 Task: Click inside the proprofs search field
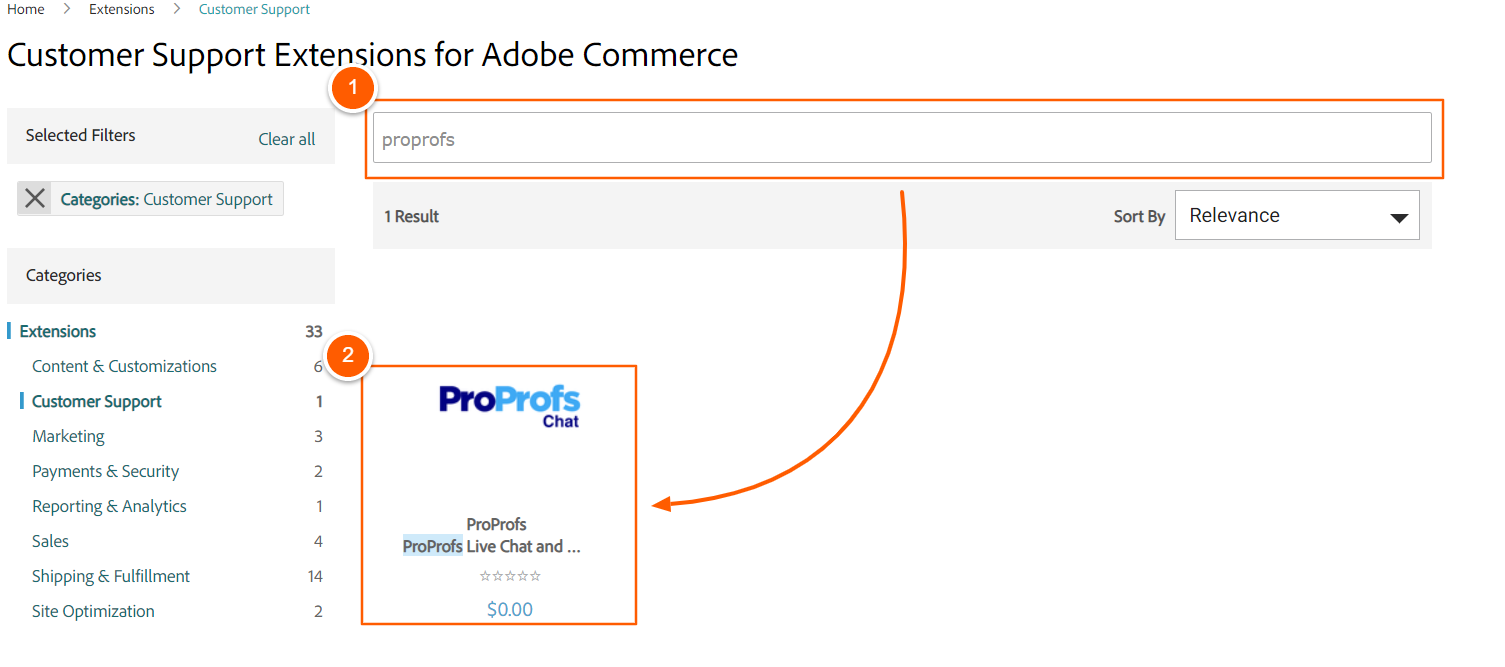[900, 138]
